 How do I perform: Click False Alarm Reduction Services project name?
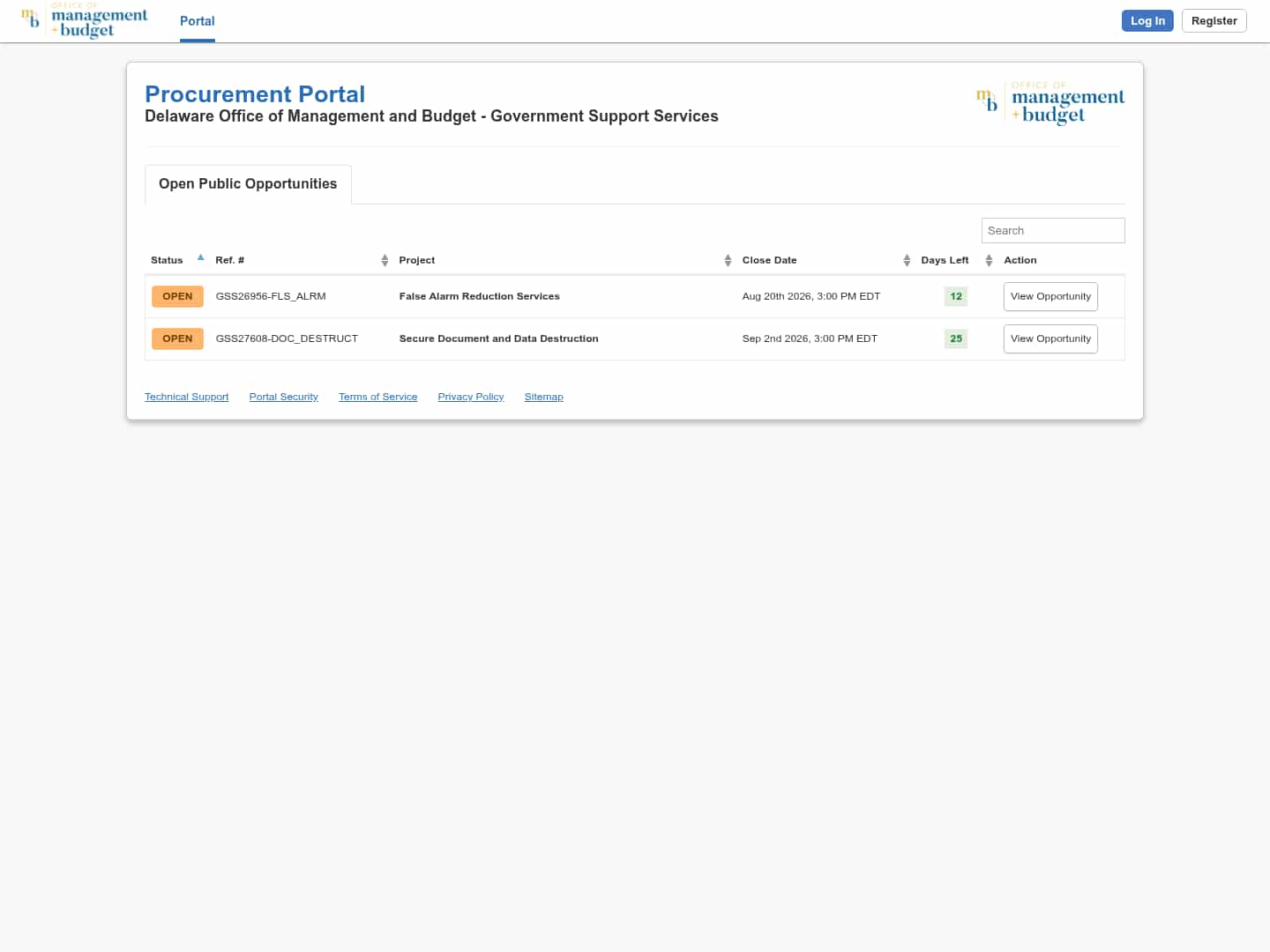tap(479, 296)
